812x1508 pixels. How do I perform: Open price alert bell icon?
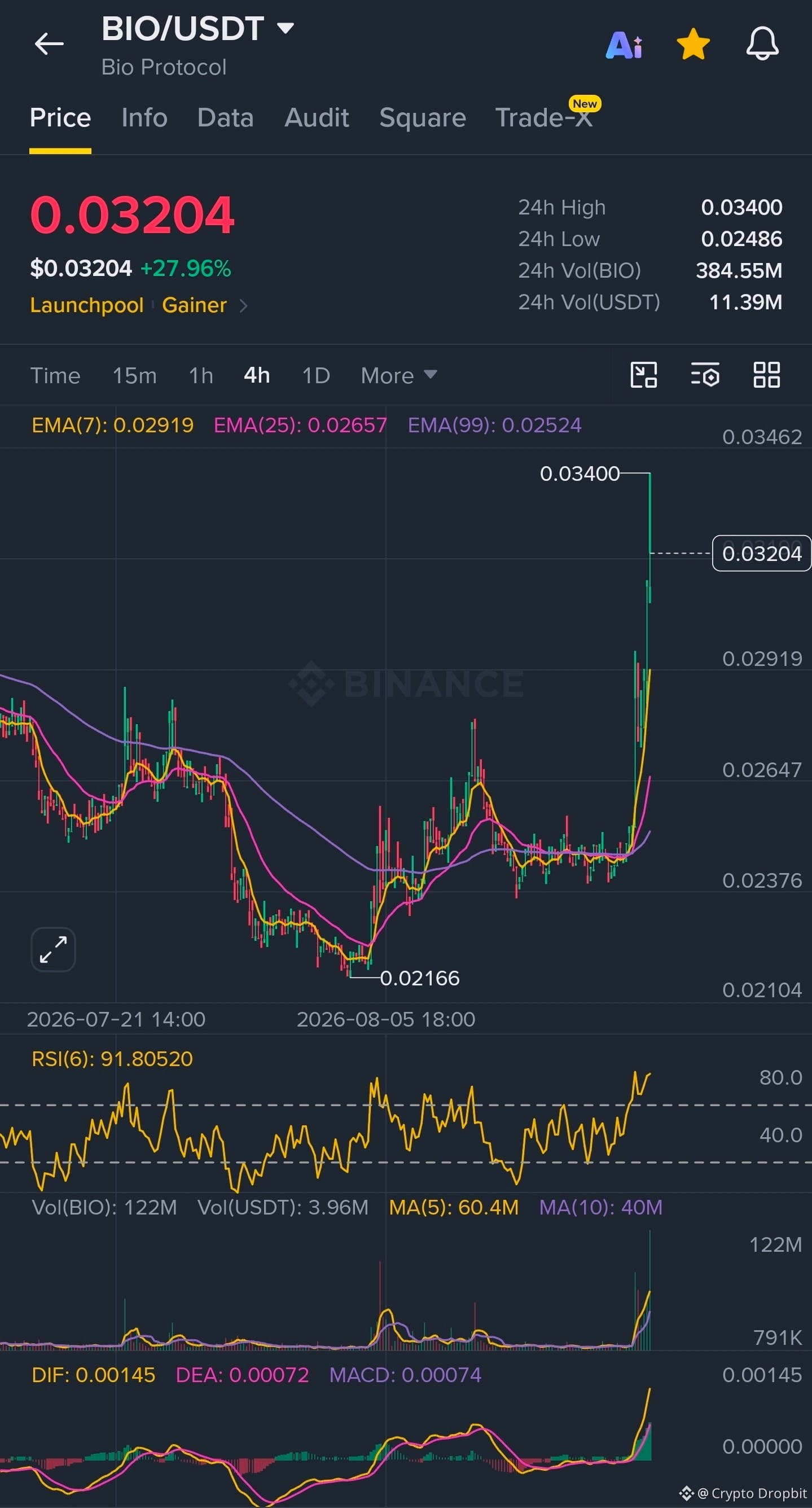pos(762,43)
